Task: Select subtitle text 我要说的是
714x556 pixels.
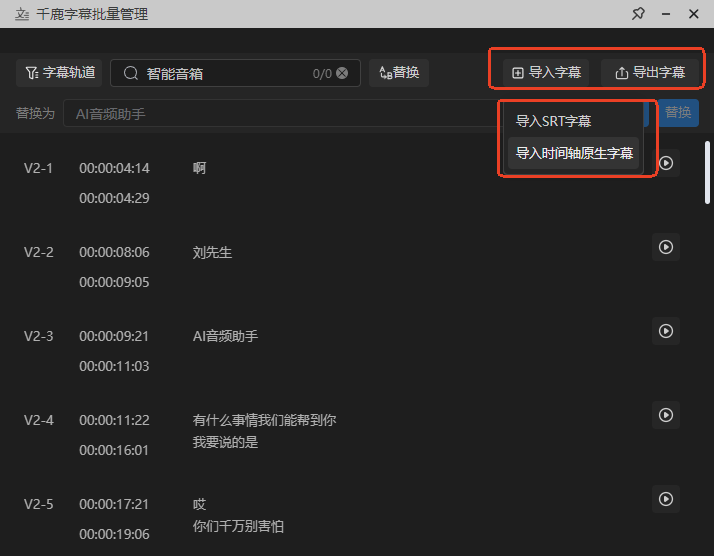Action: (x=225, y=442)
